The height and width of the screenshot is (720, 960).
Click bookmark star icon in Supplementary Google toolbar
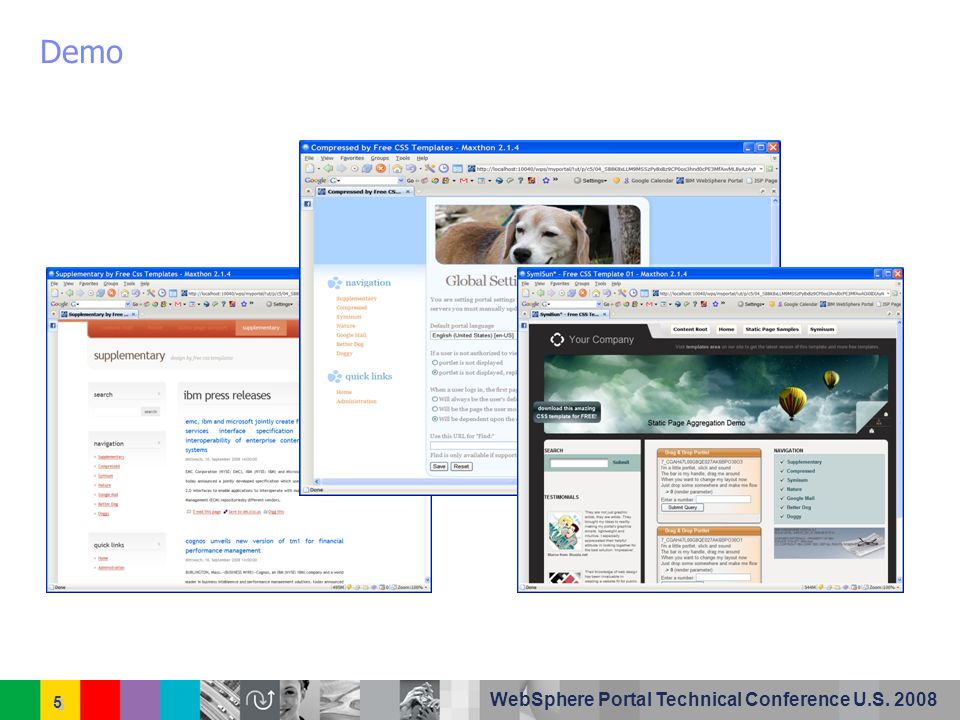[x=243, y=304]
